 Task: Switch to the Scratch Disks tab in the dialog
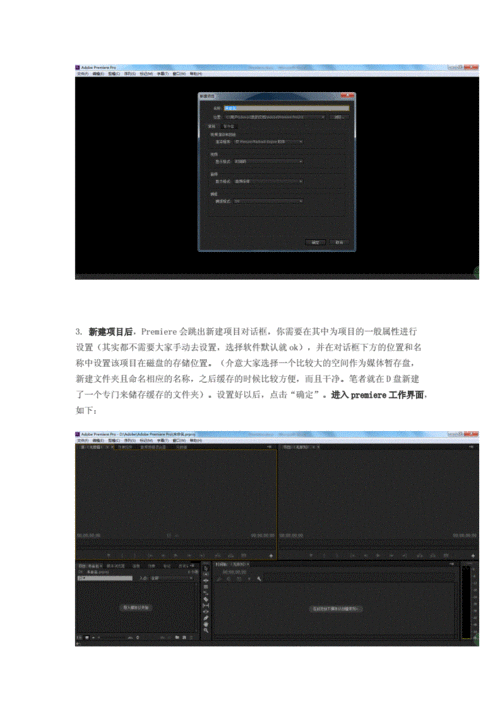pos(229,126)
